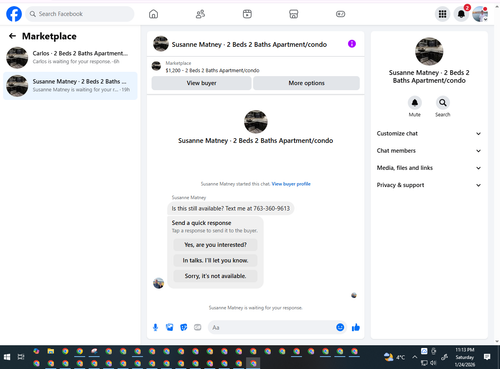Click the voice clip microphone icon
The image size is (500, 369).
pyautogui.click(x=155, y=327)
